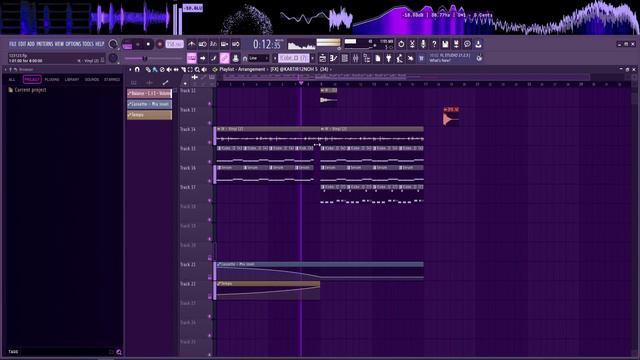This screenshot has width=640, height=360.
Task: Open the EDIT menu
Action: (22, 44)
